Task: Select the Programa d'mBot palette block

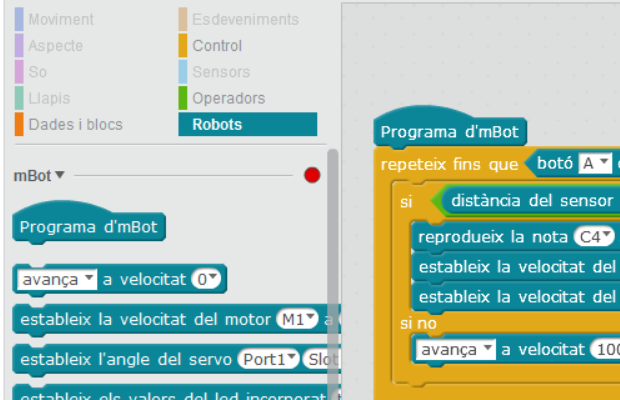Action: coord(89,223)
